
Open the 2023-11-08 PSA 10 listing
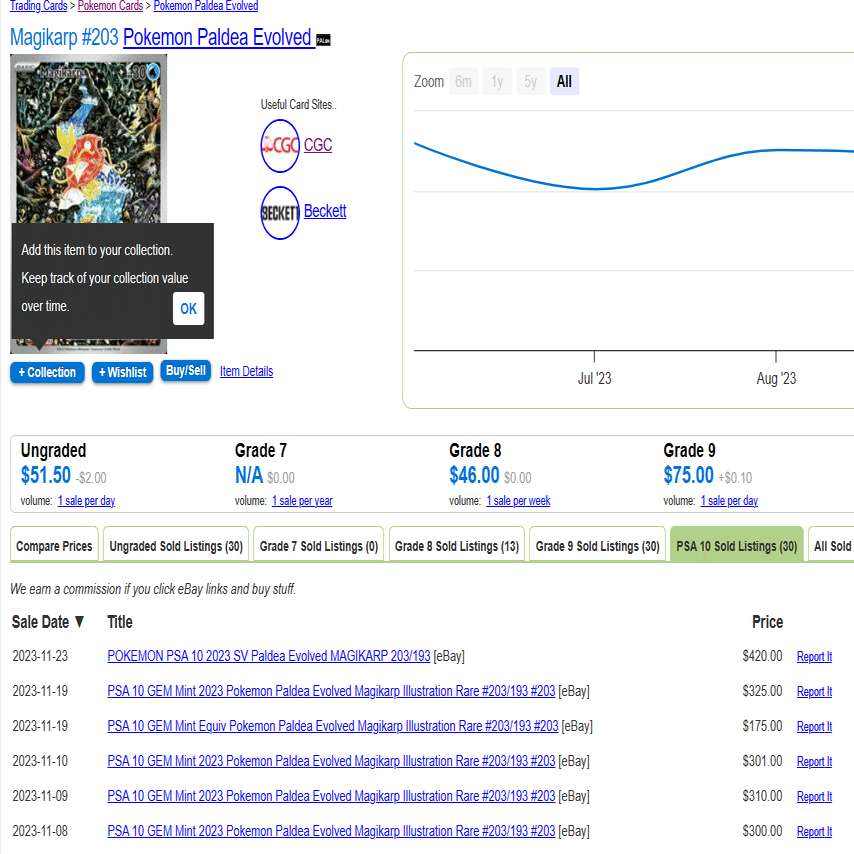click(331, 831)
